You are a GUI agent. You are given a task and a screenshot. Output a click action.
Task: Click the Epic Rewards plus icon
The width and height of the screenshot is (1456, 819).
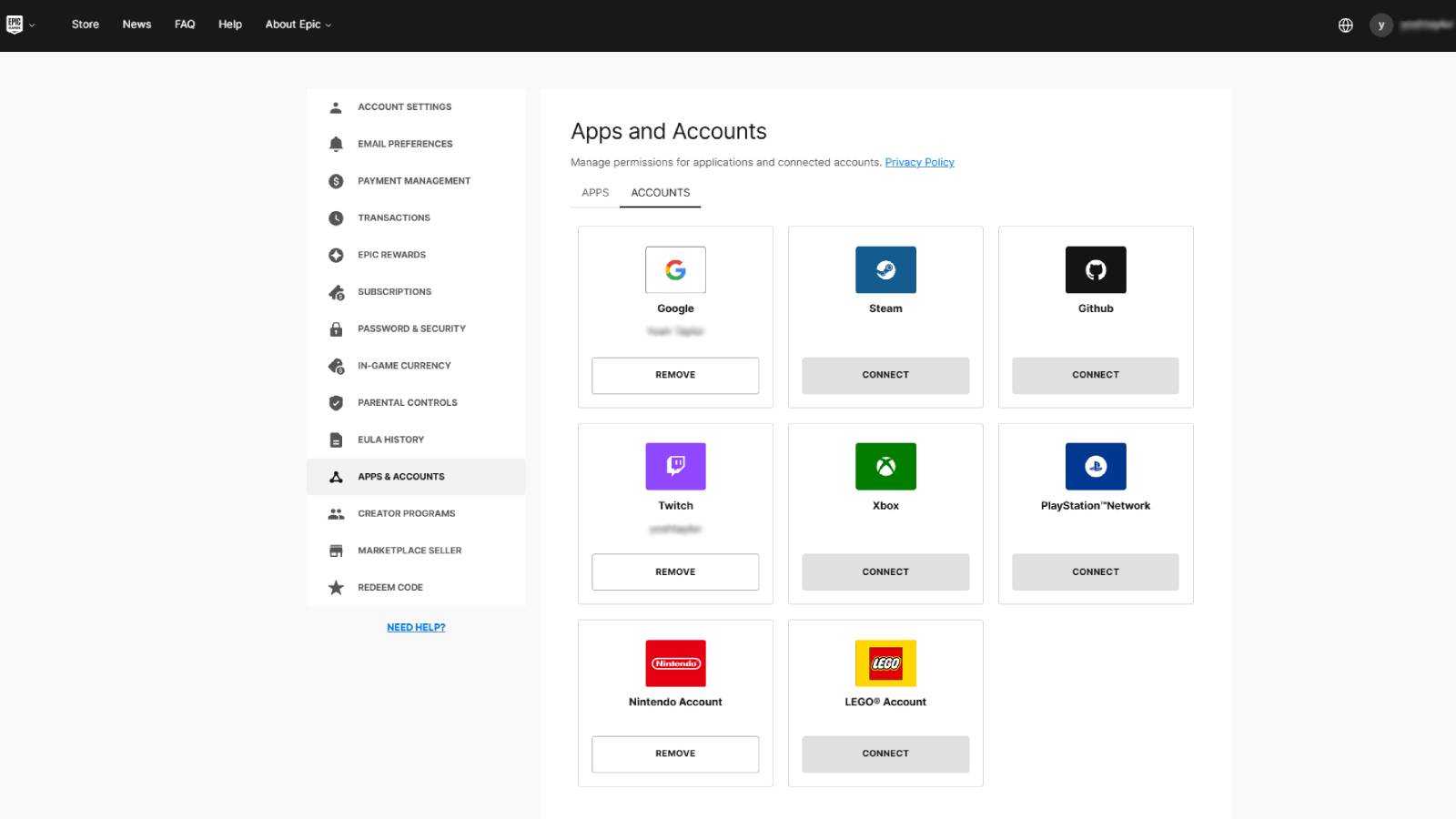pyautogui.click(x=336, y=255)
